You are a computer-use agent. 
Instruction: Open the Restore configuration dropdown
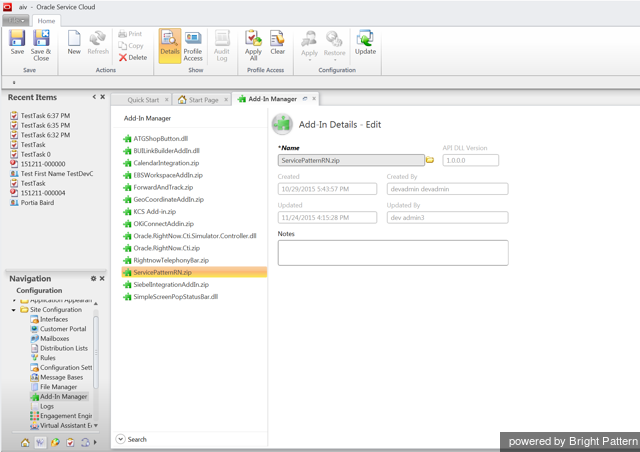point(334,46)
